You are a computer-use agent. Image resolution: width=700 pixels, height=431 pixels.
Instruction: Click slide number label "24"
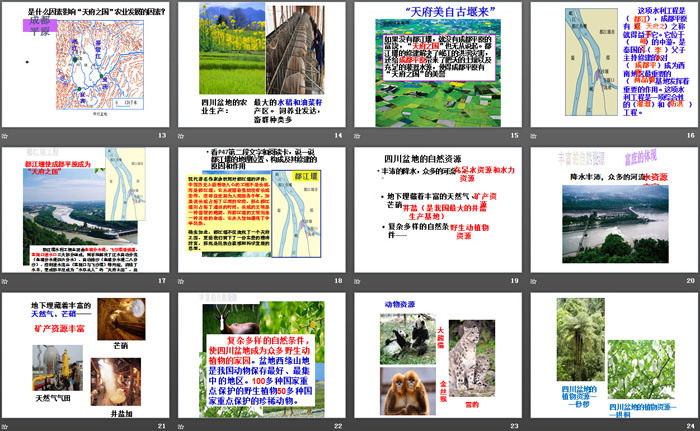691,426
